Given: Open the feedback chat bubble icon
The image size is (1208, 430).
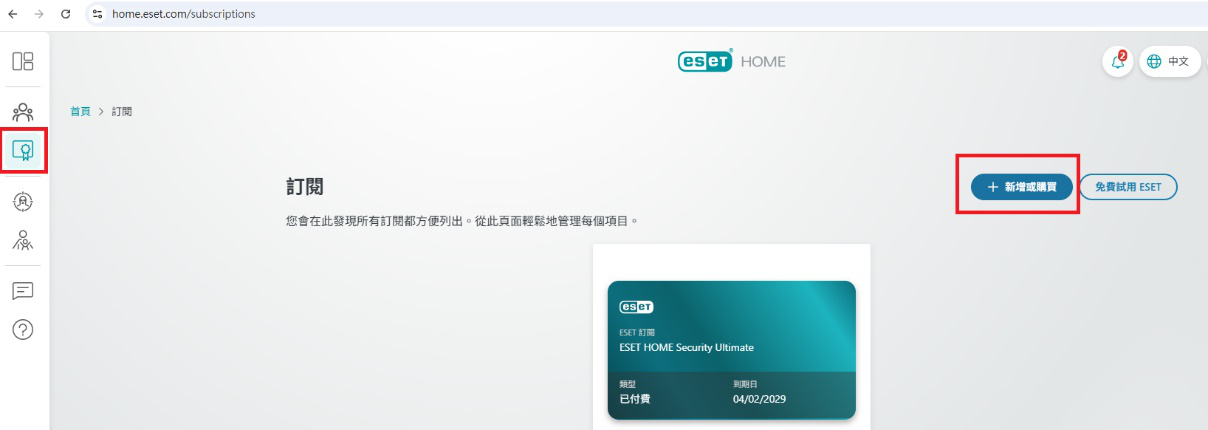Looking at the screenshot, I should (23, 291).
